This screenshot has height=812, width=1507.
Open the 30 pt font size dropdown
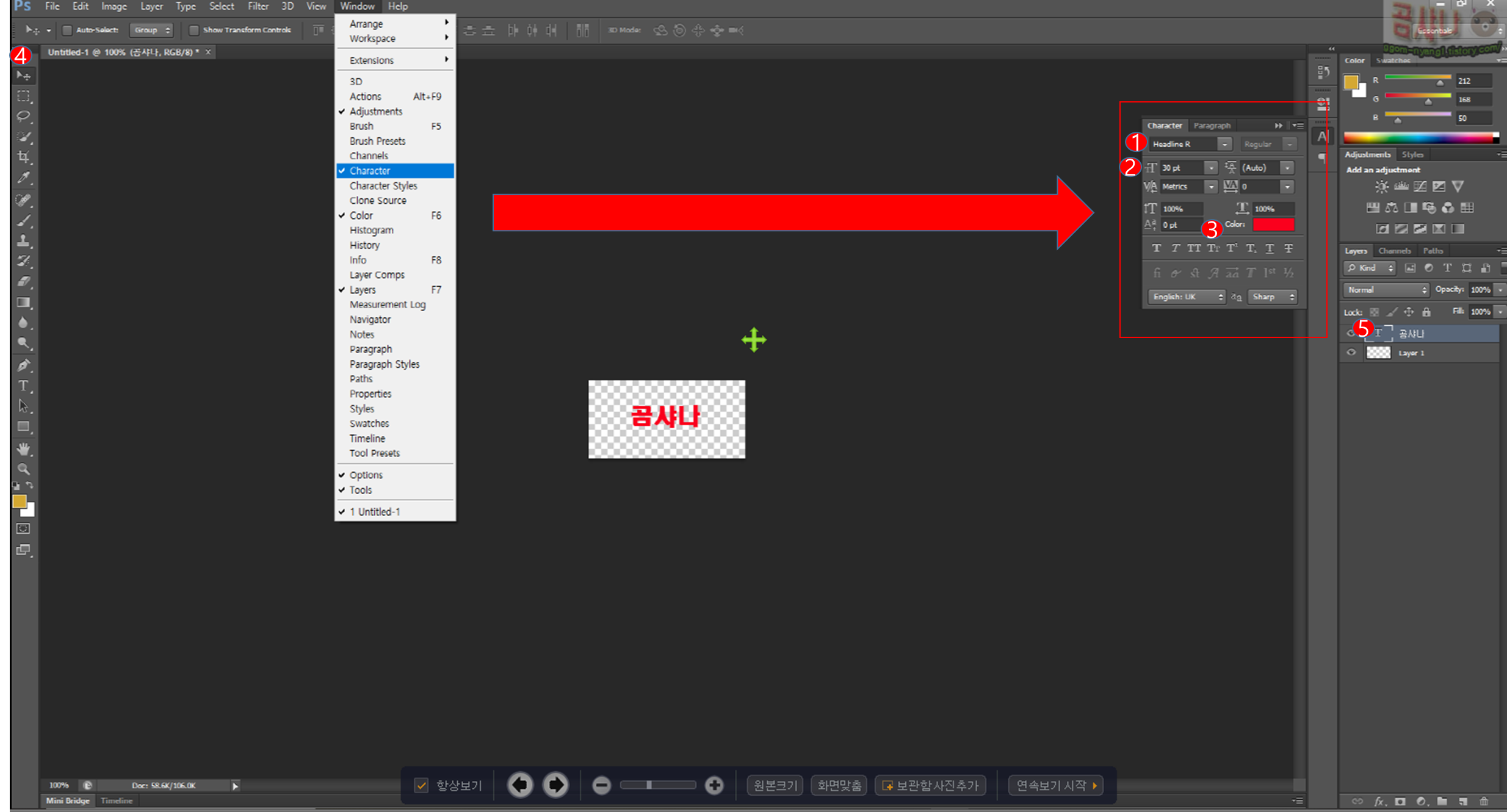tap(1211, 168)
